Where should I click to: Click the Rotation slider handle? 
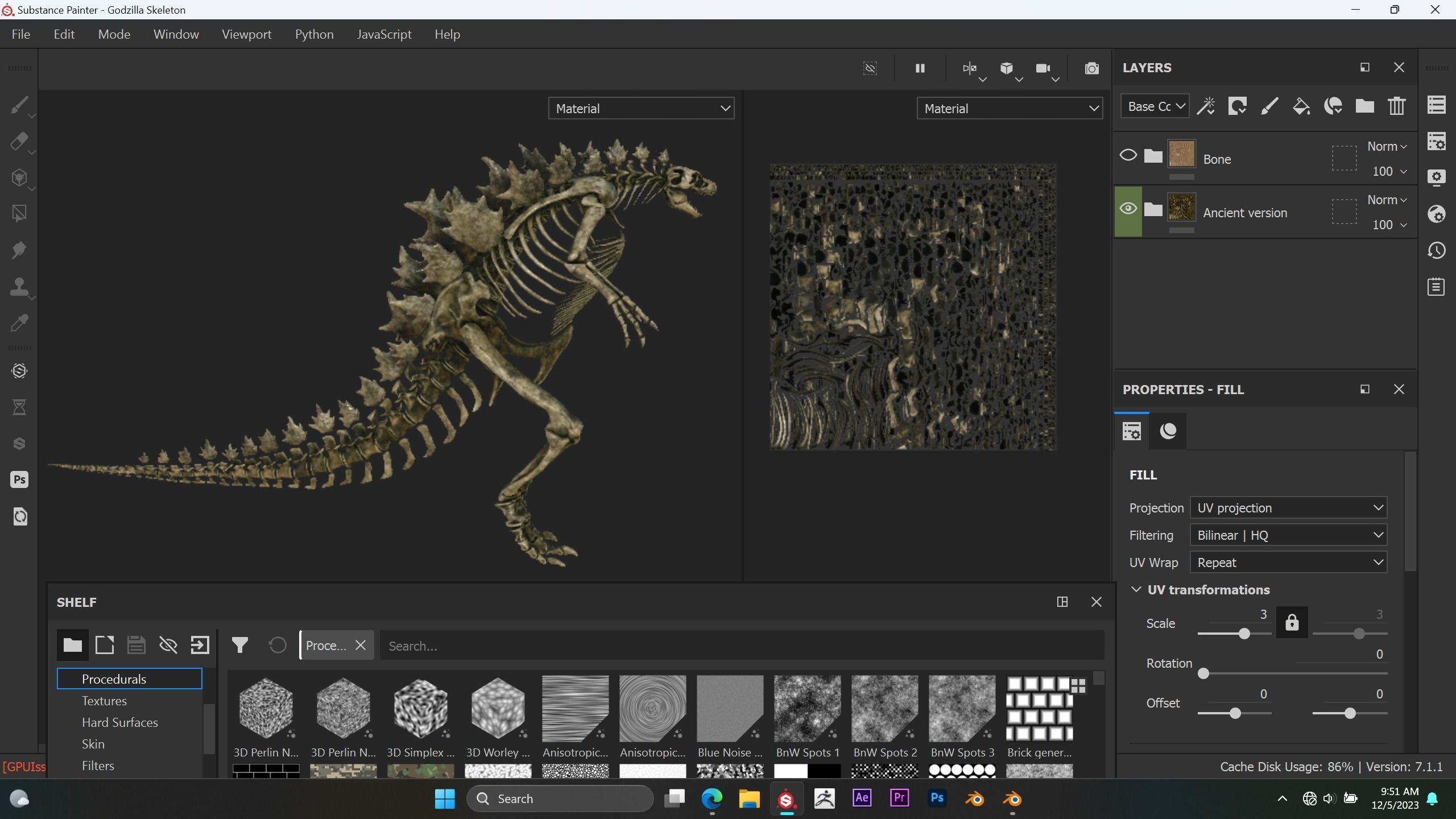point(1203,674)
